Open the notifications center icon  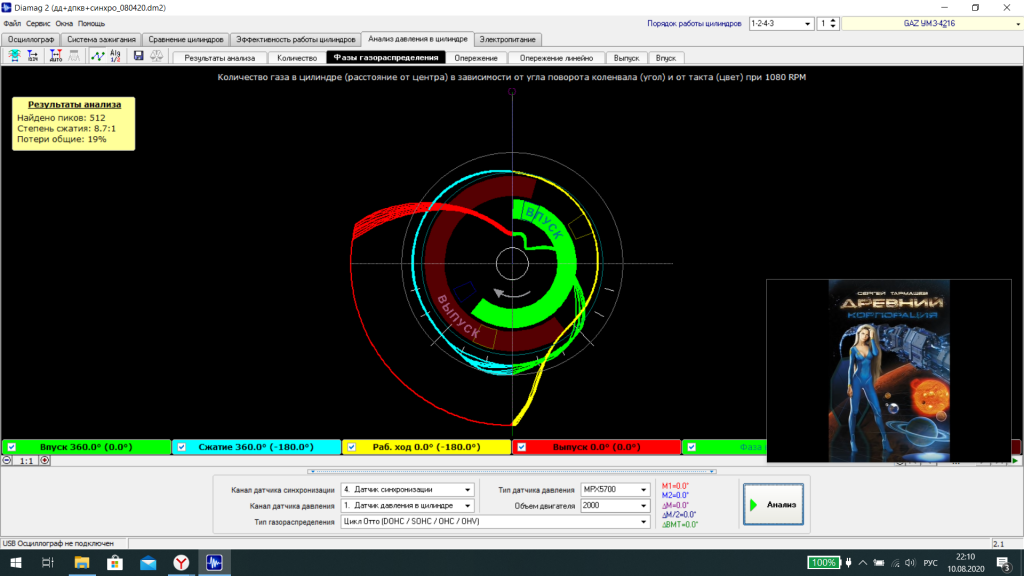pyautogui.click(x=1004, y=562)
